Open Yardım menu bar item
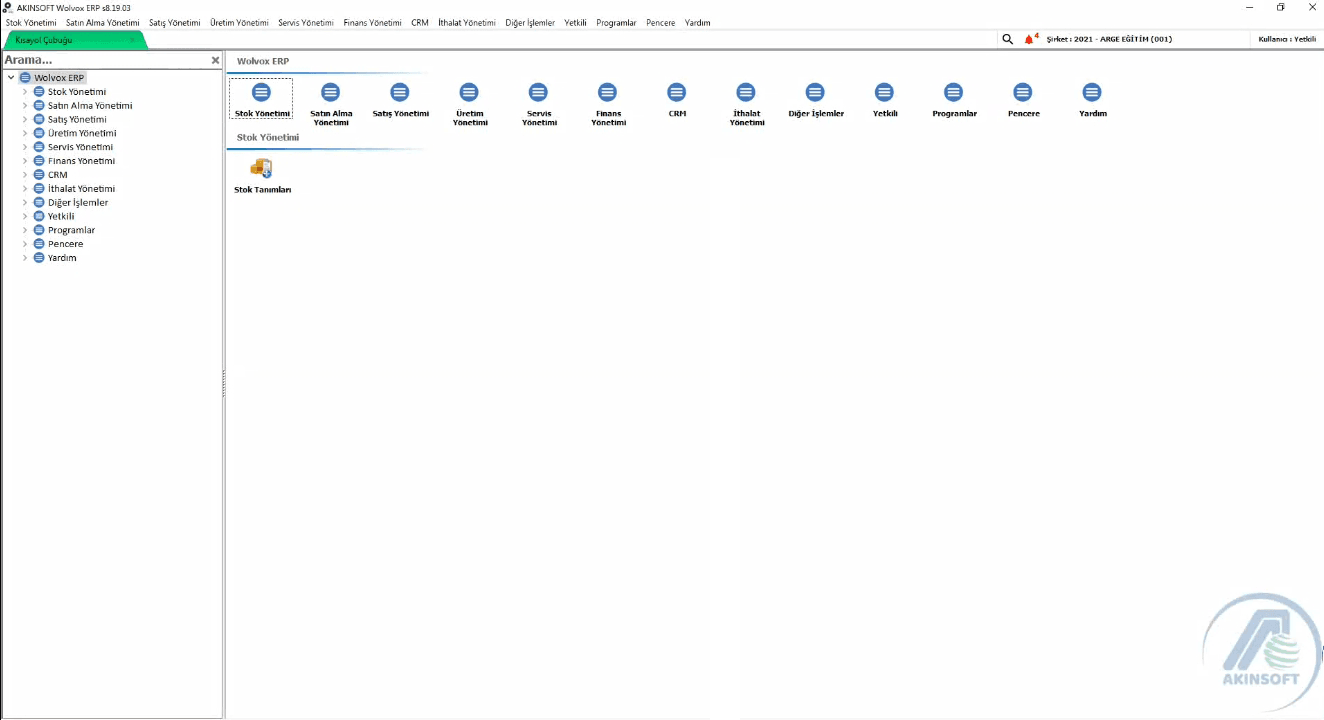1324x720 pixels. pyautogui.click(x=698, y=22)
